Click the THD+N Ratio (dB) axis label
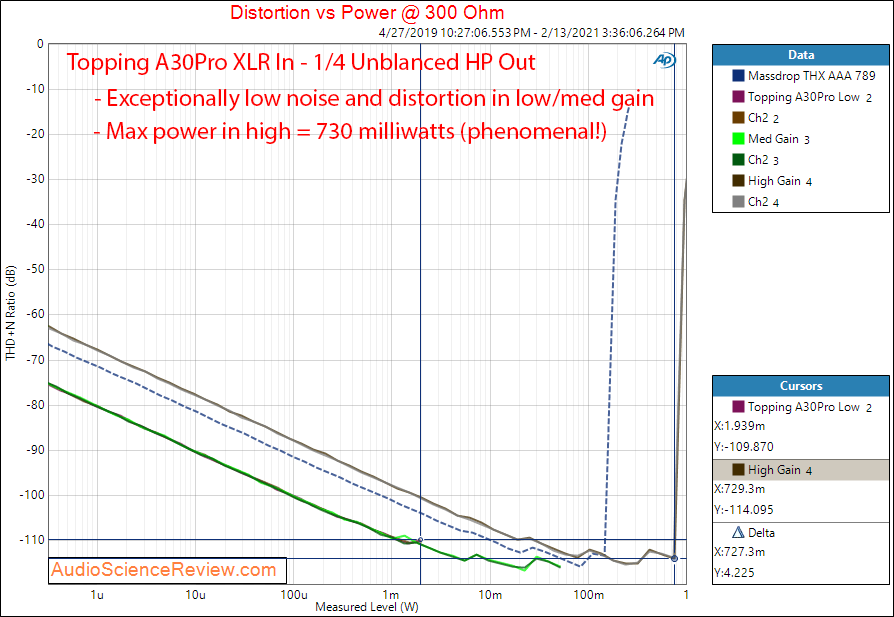Image resolution: width=894 pixels, height=617 pixels. (x=11, y=314)
